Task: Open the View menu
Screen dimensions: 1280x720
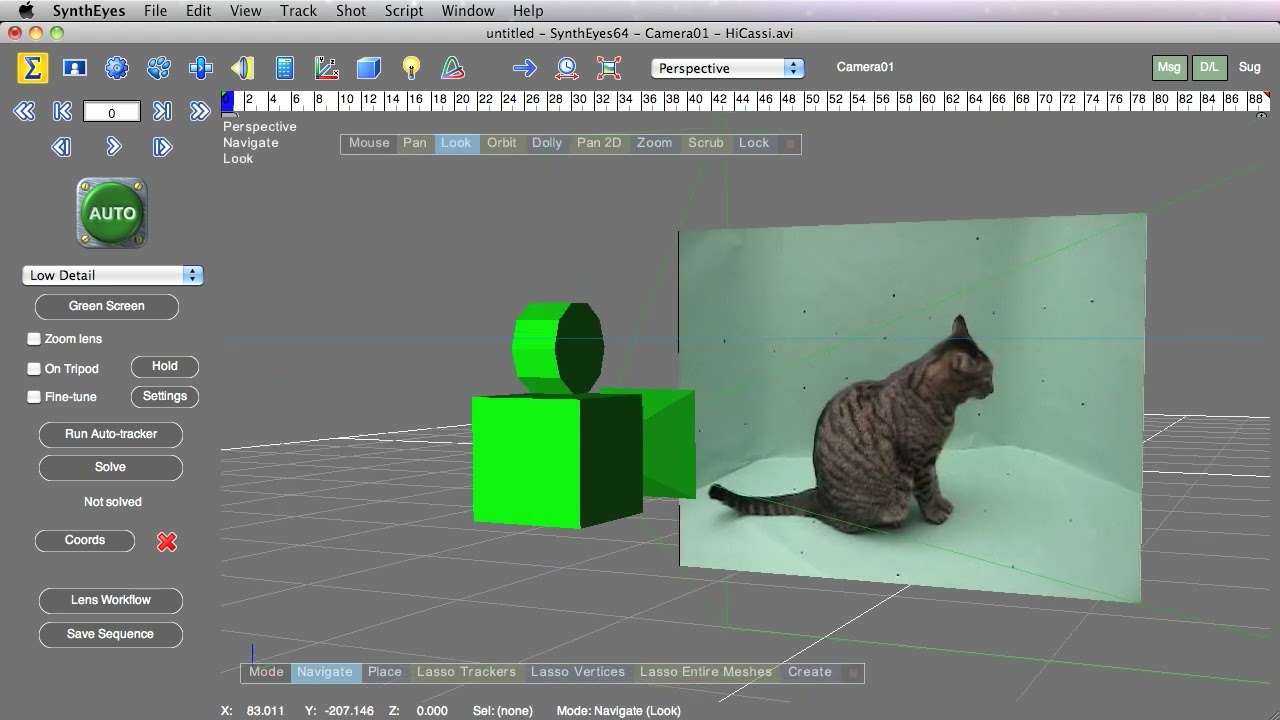Action: 245,11
